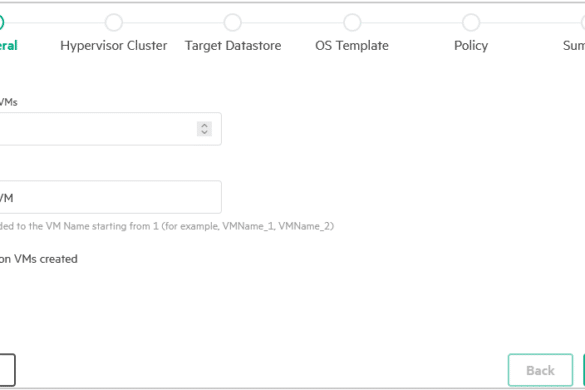Click the green button beside Back
This screenshot has width=585, height=390.
click(584, 370)
